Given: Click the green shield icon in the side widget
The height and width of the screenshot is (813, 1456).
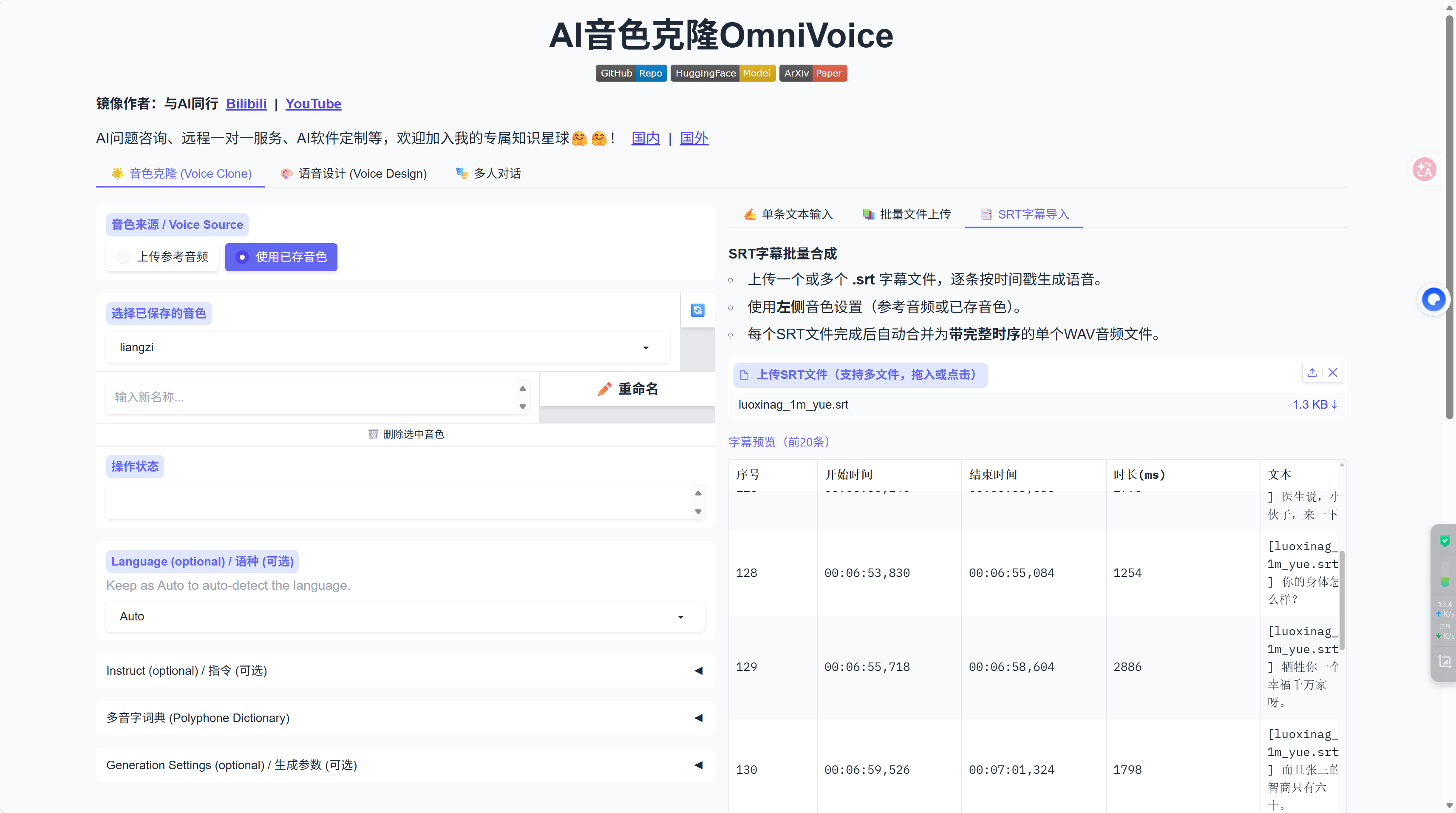Looking at the screenshot, I should click(x=1445, y=541).
